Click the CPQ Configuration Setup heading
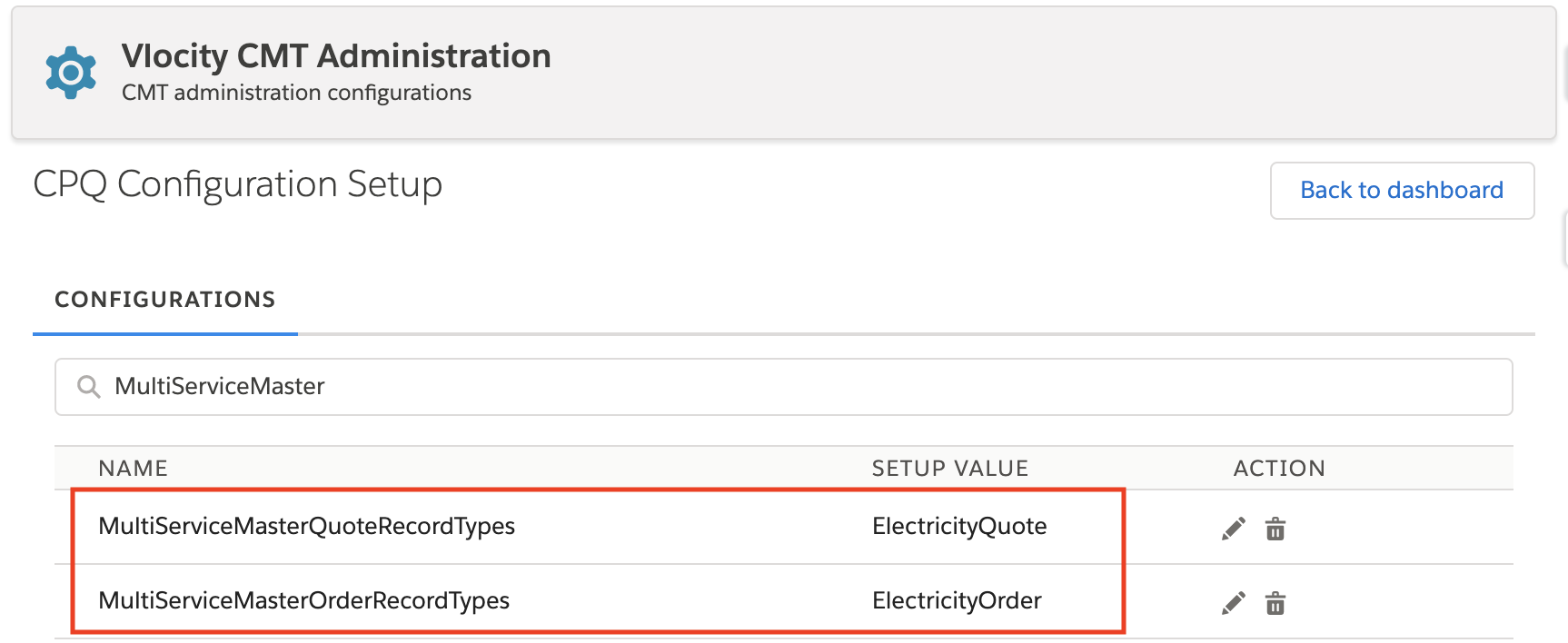Viewport: 1568px width, 643px height. [238, 184]
